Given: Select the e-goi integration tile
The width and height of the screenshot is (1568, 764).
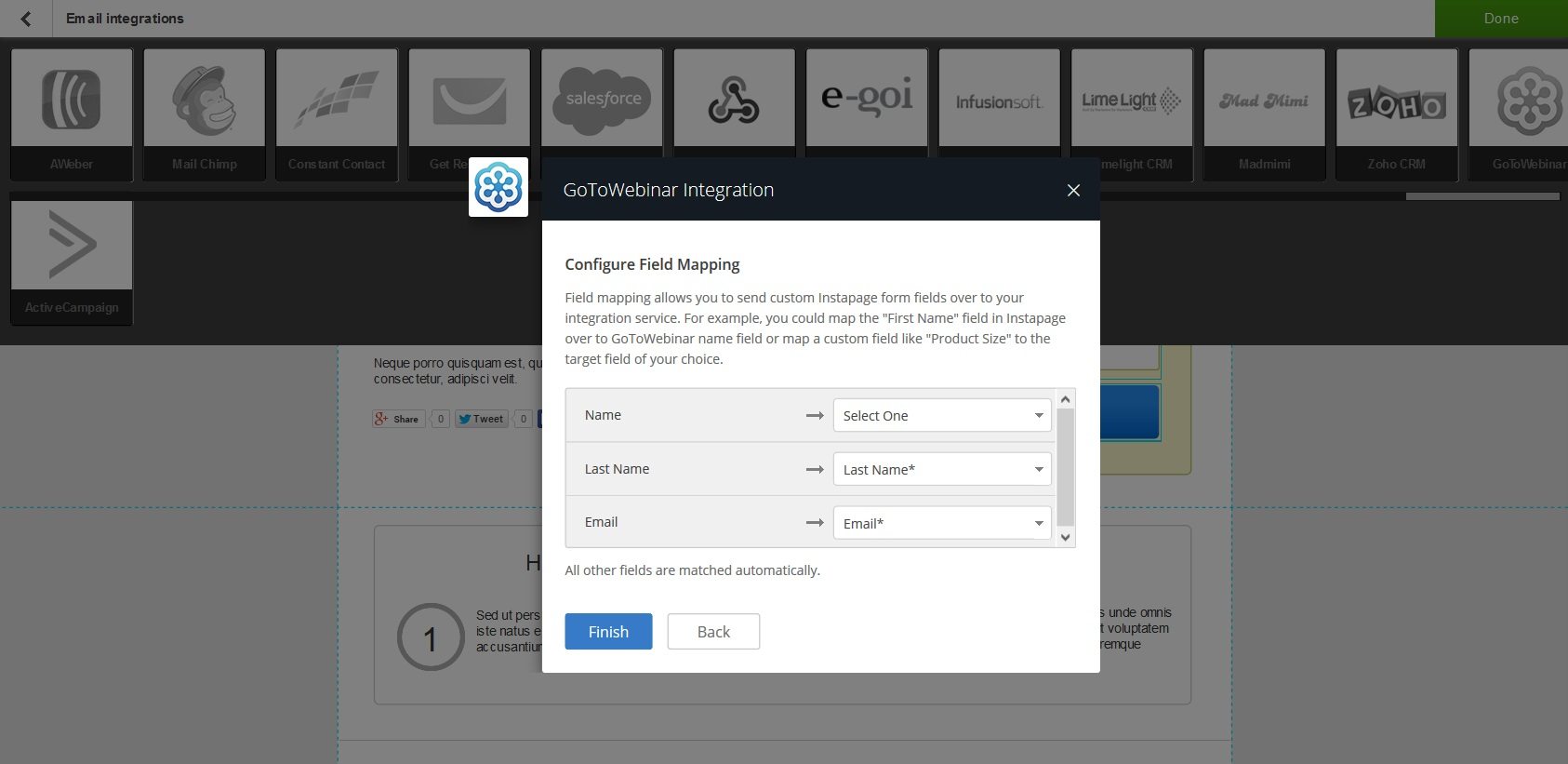Looking at the screenshot, I should [867, 102].
